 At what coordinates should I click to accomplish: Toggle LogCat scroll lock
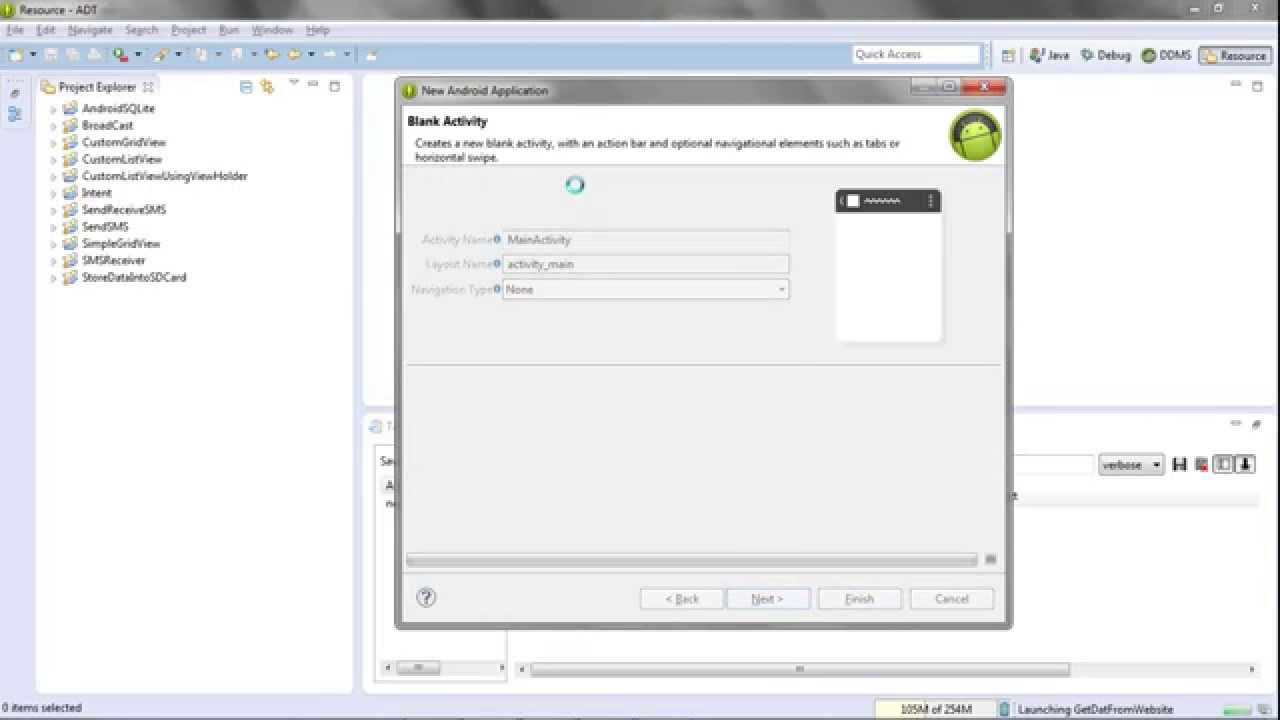pyautogui.click(x=1245, y=464)
